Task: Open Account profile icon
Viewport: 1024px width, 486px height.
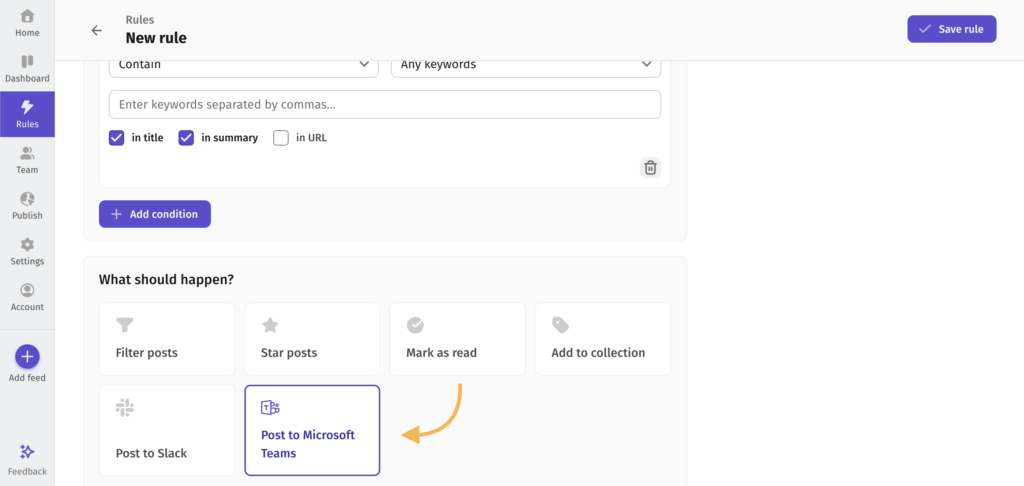Action: [27, 290]
